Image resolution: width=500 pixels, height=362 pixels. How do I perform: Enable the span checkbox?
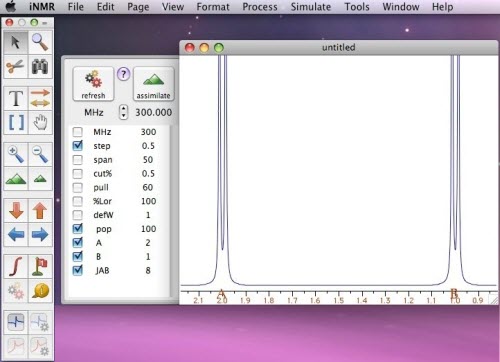tap(78, 160)
